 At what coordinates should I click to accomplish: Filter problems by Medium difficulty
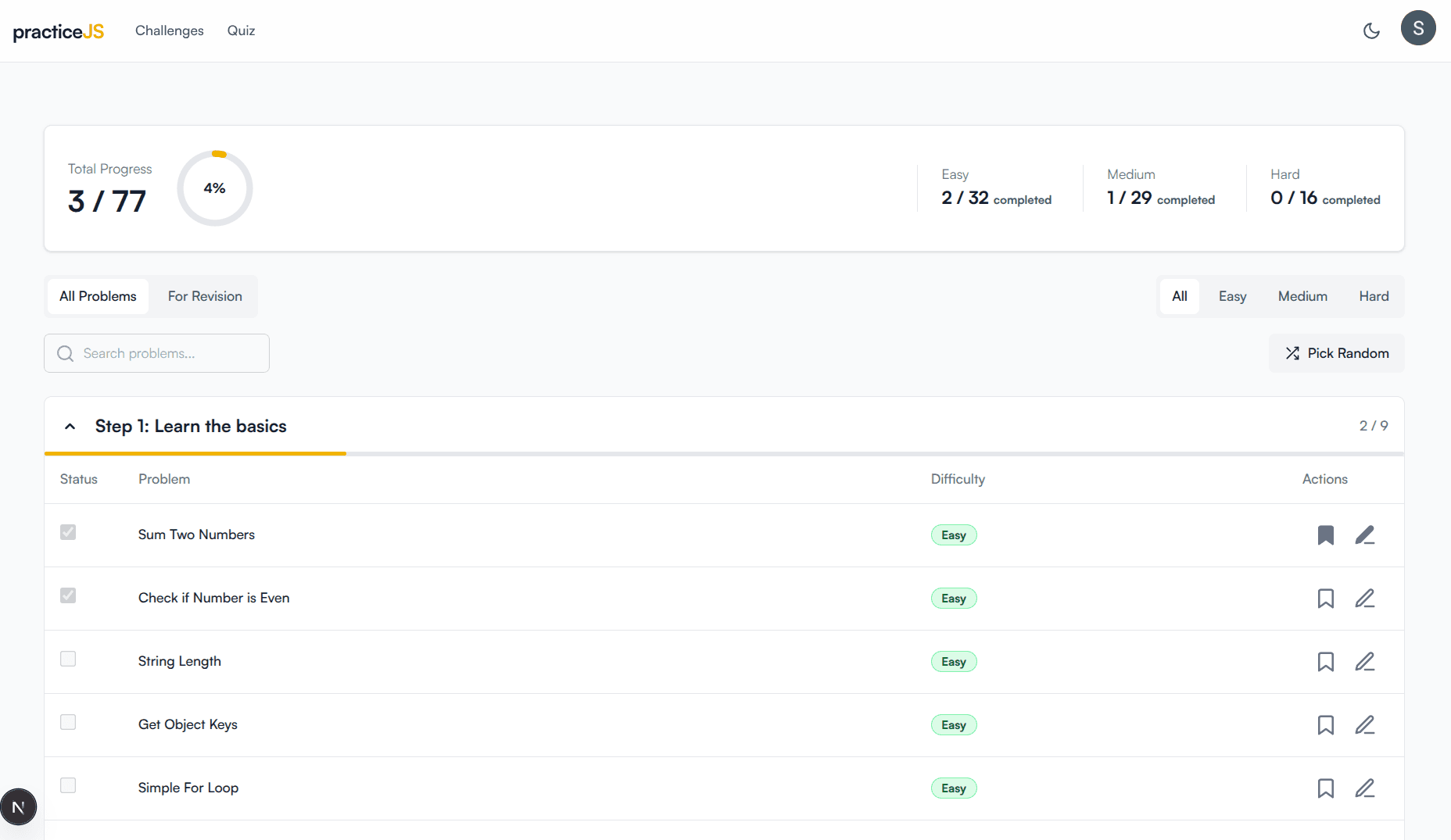tap(1302, 296)
